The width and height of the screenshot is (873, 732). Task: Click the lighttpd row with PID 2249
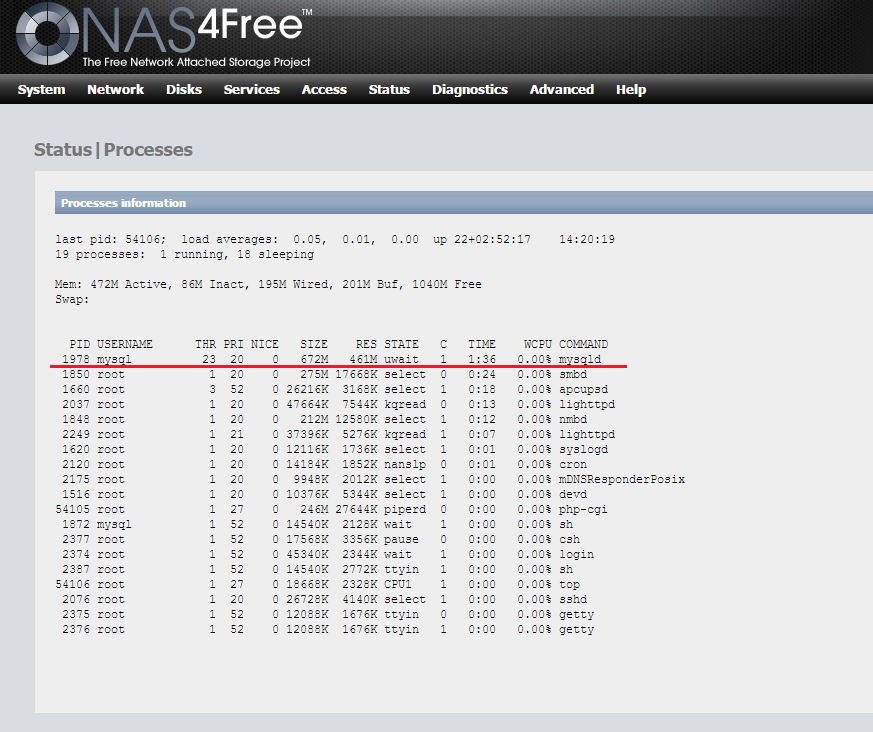(338, 435)
